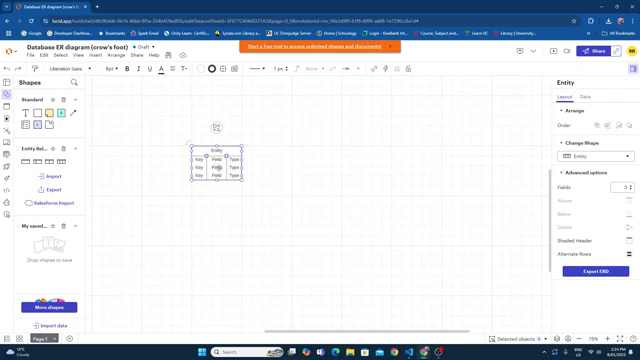Collapse My saved shapes section
This screenshot has width=640, height=360.
coord(76,226)
